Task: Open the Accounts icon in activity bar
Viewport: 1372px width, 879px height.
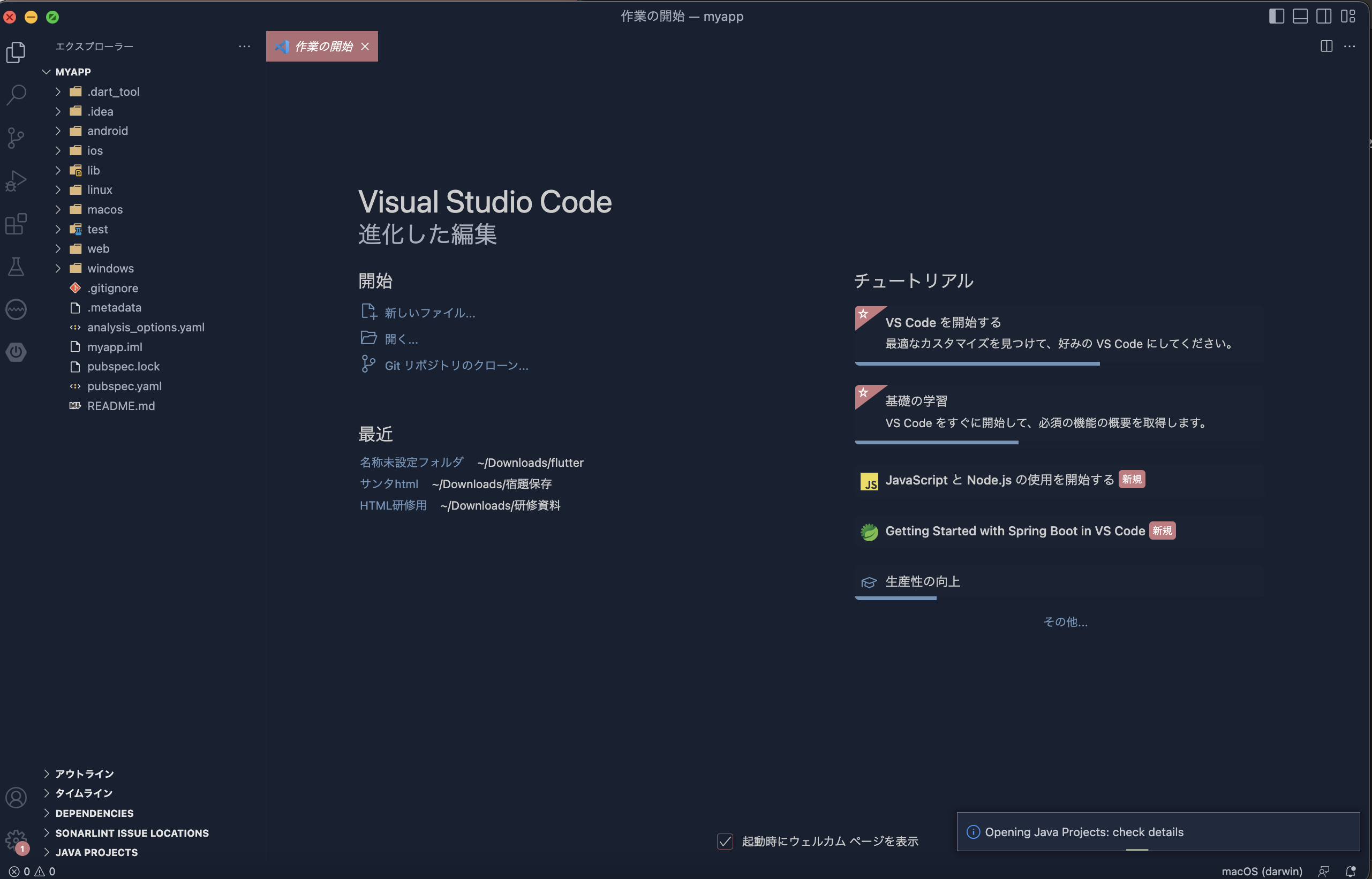Action: click(x=16, y=798)
